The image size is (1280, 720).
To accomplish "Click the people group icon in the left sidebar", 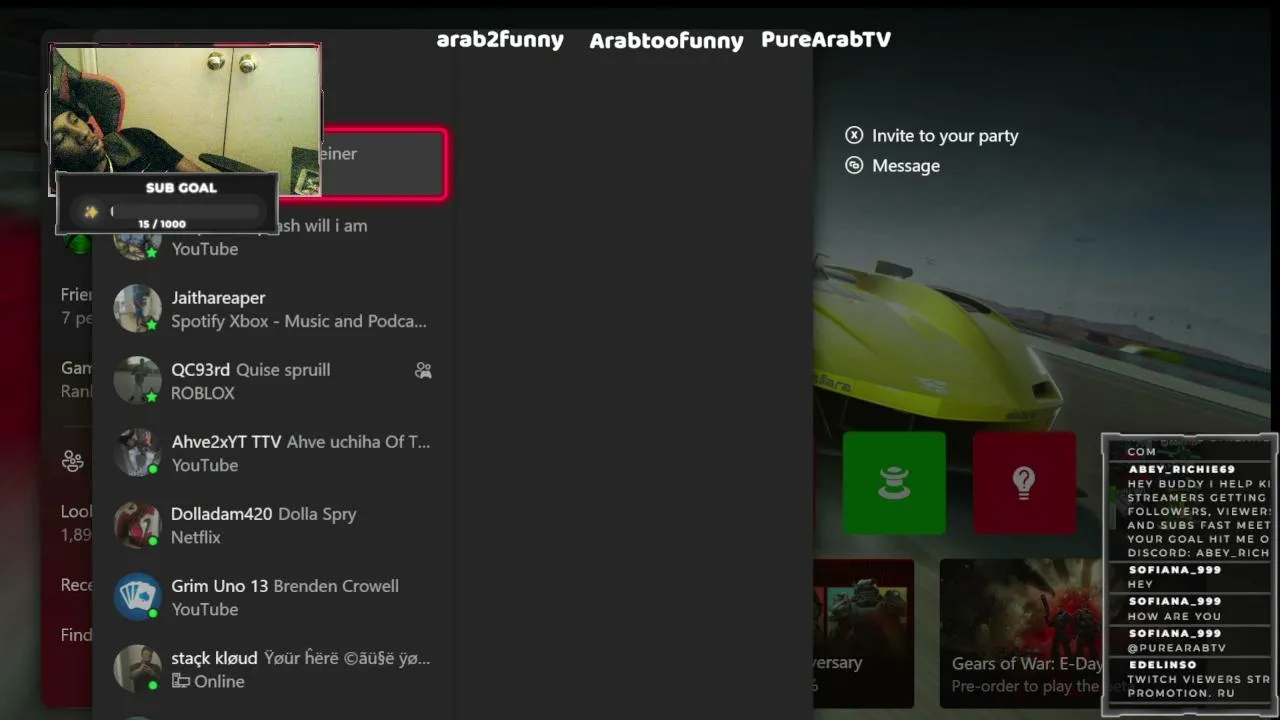I will click(72, 461).
